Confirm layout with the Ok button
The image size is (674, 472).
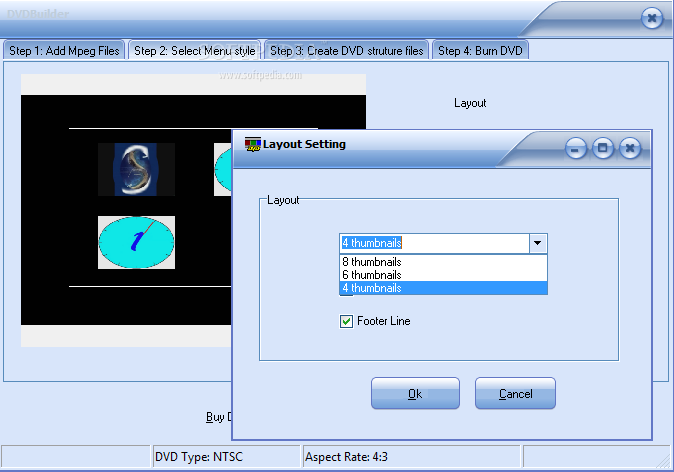[x=415, y=393]
